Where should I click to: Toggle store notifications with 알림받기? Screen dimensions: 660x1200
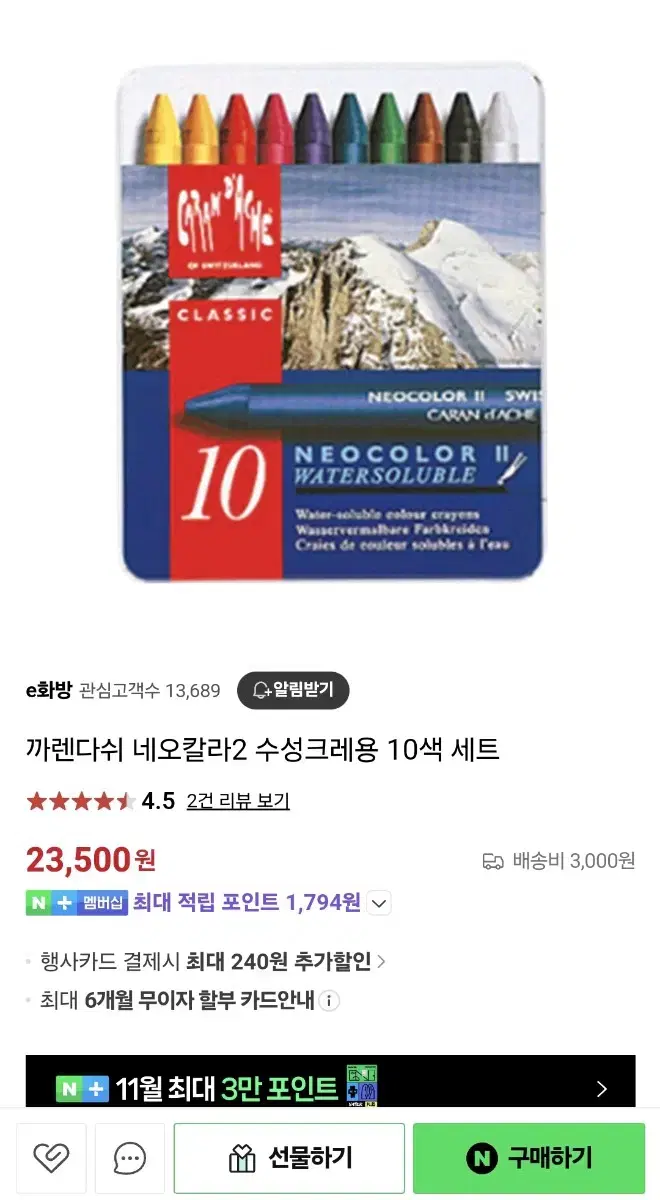[293, 689]
